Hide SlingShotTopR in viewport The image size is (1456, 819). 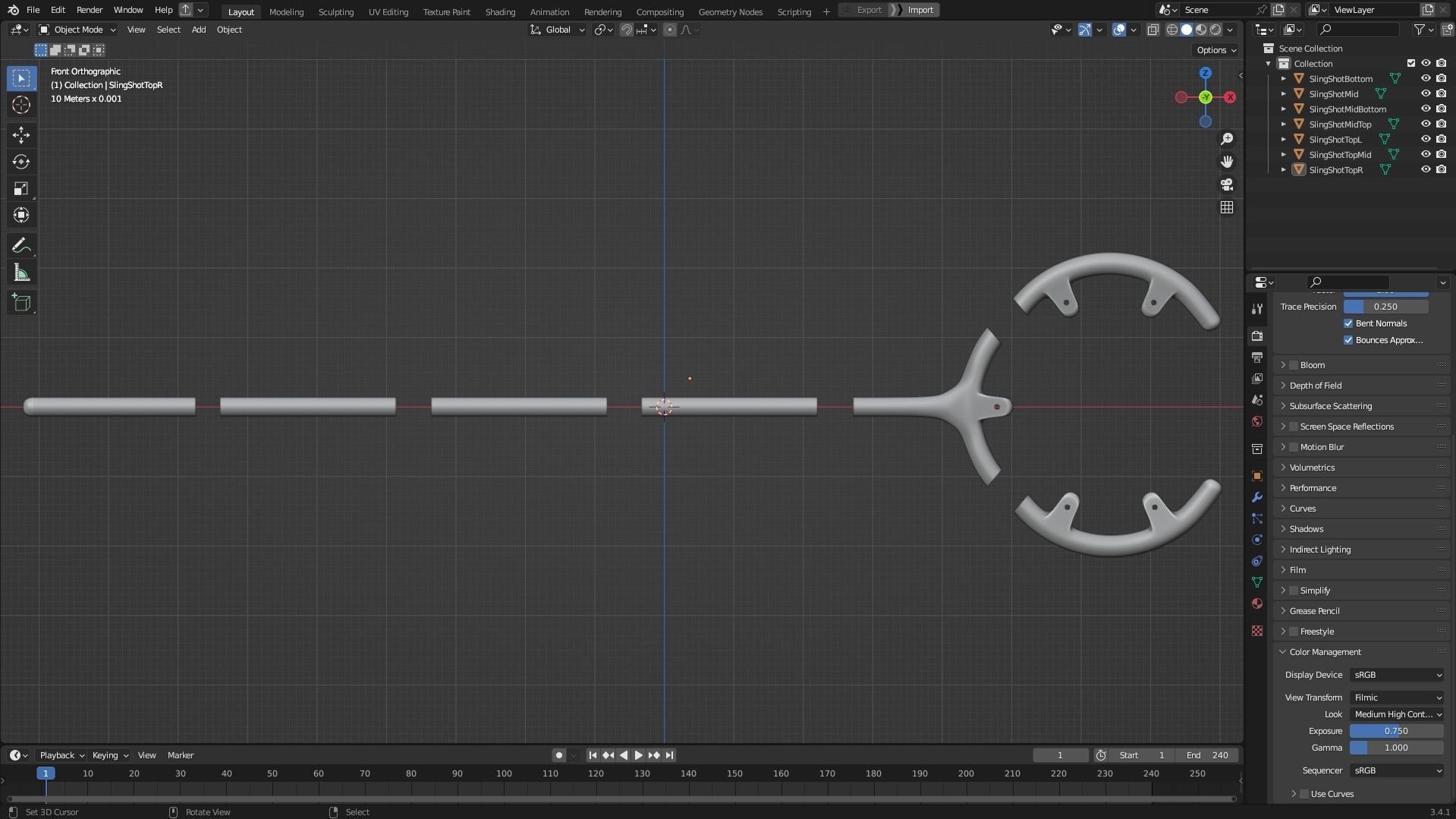1426,170
